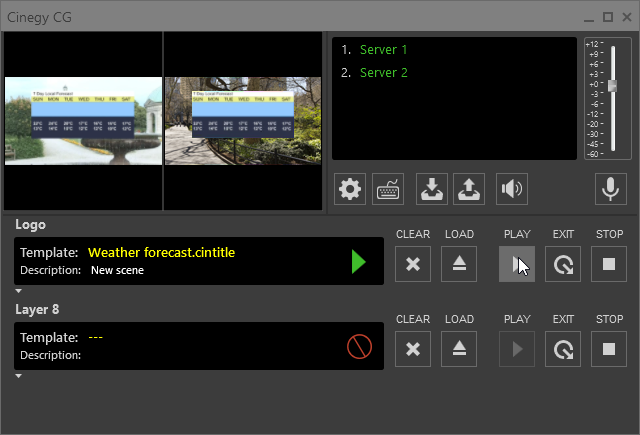Clear the Layer 8 template
The height and width of the screenshot is (435, 640).
pos(413,348)
